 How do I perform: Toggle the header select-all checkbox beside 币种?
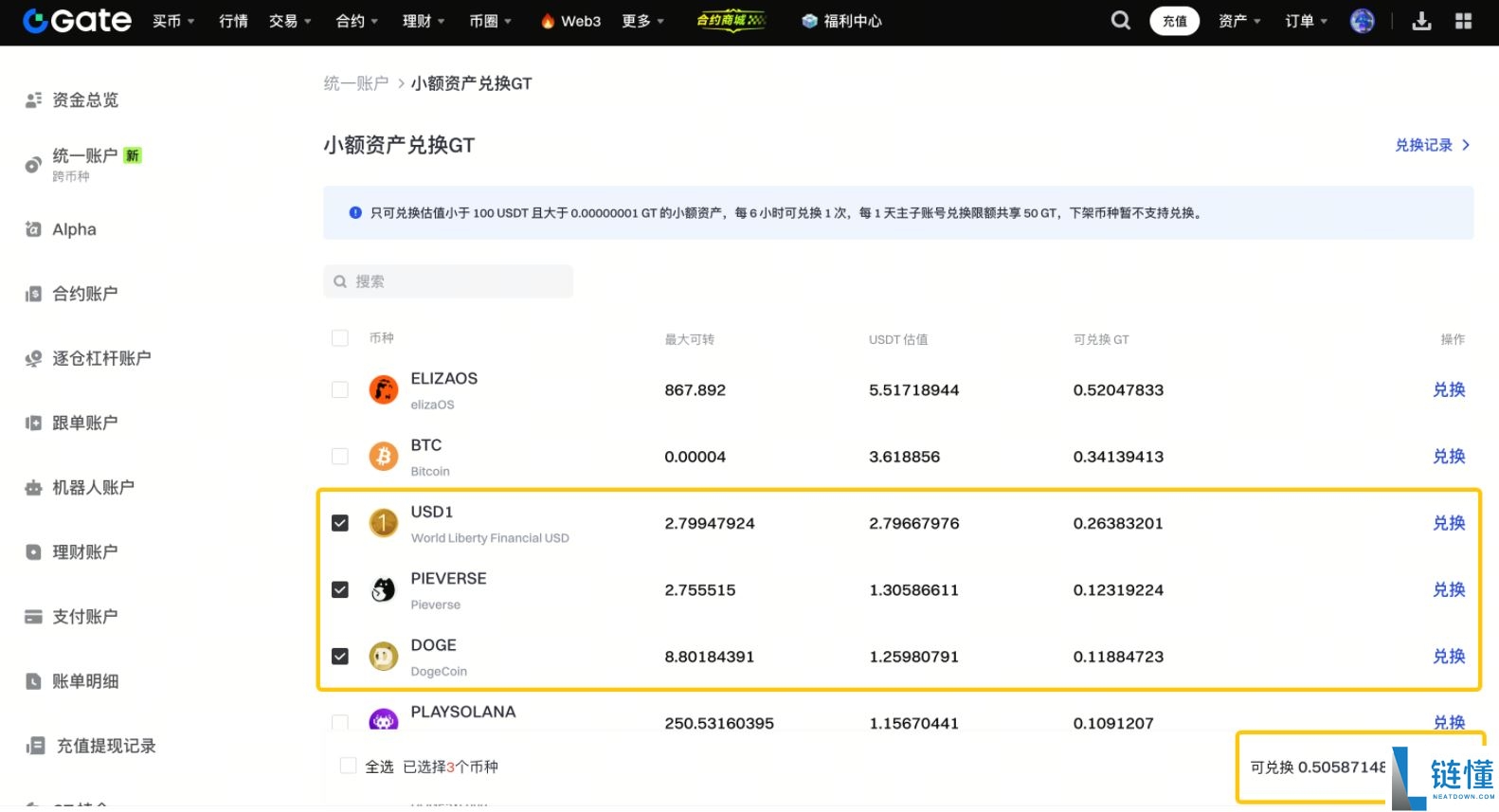pos(340,338)
